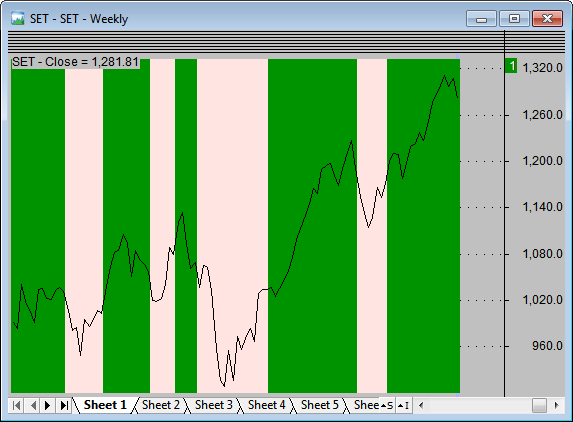Click the horizontal scrollbar right arrow
Viewport: 573px width, 422px height.
(557, 406)
